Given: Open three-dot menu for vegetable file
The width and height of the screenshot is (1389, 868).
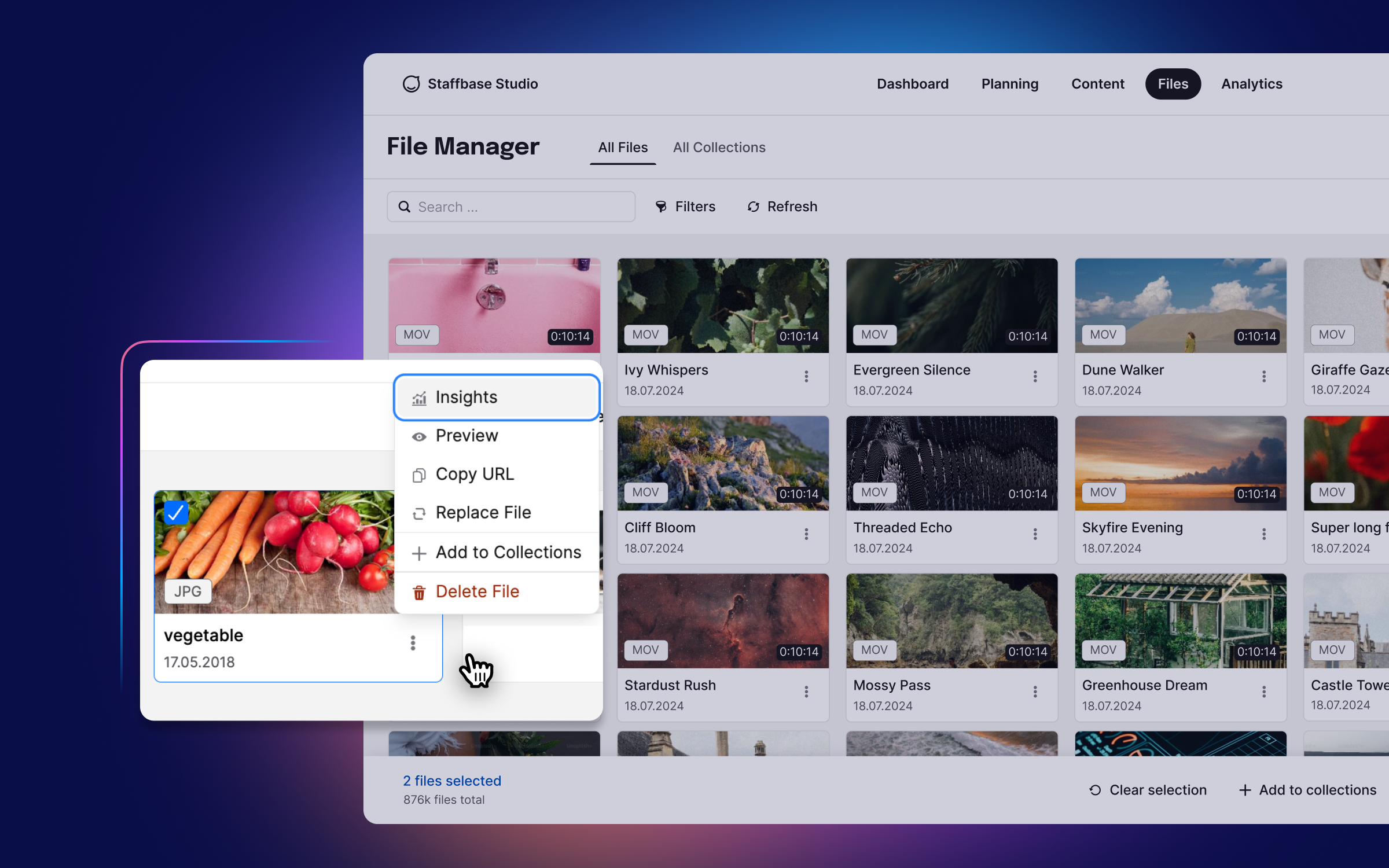Looking at the screenshot, I should (x=413, y=643).
